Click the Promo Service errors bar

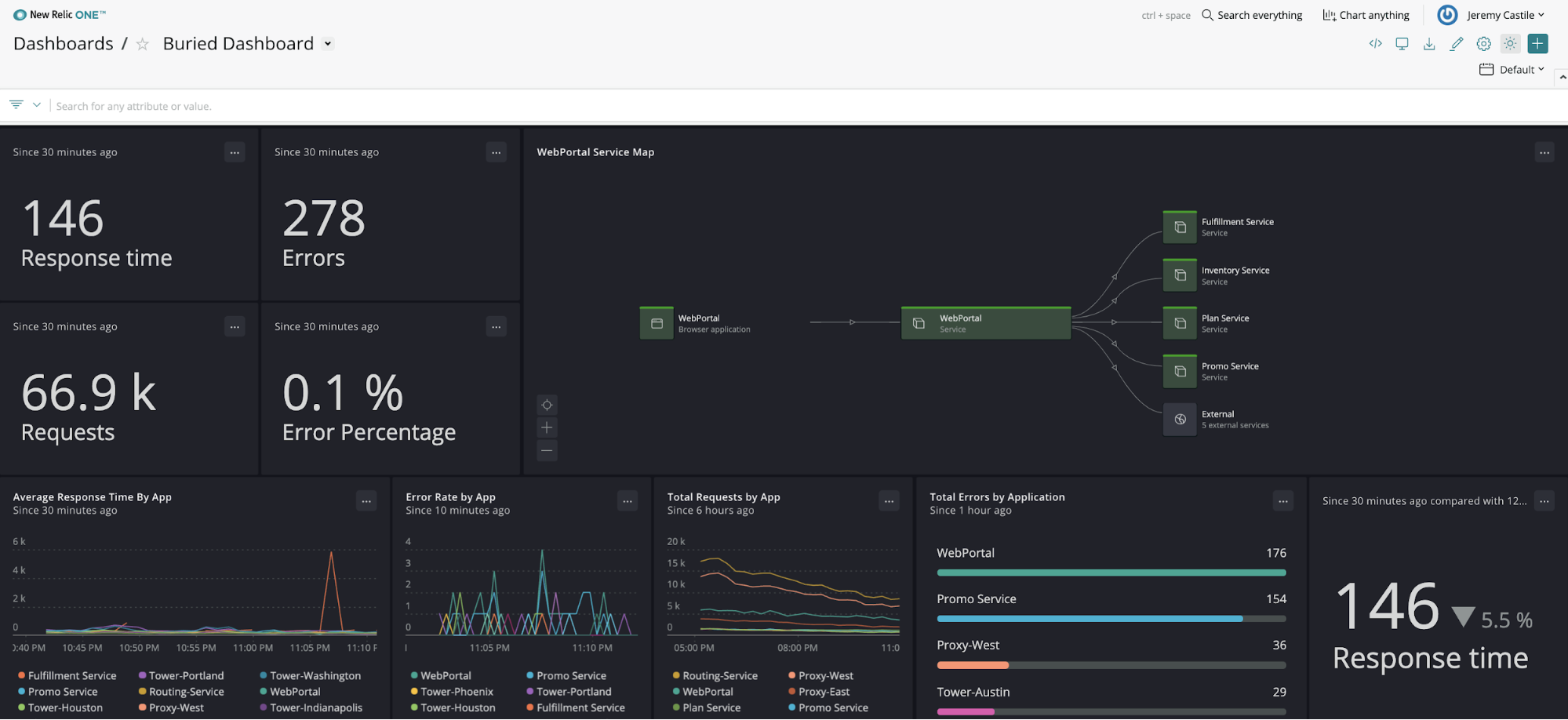click(1111, 619)
